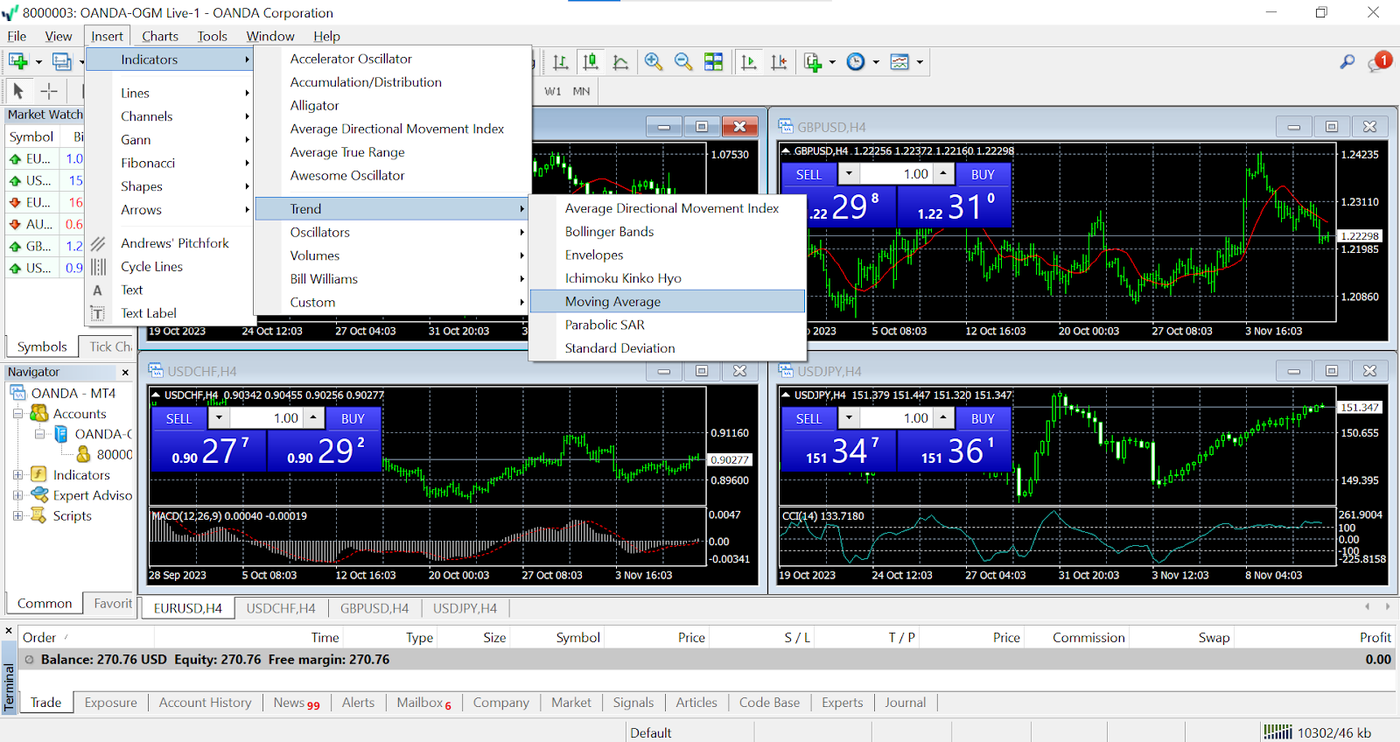Toggle the chart shift
Viewport: 1400px width, 742px height.
click(779, 61)
